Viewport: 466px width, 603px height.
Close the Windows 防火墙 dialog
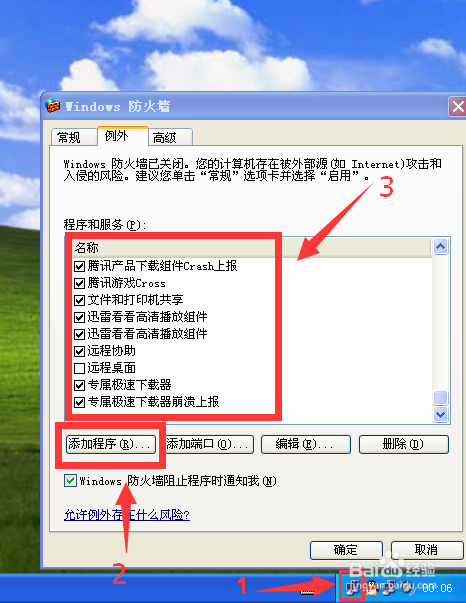click(457, 106)
